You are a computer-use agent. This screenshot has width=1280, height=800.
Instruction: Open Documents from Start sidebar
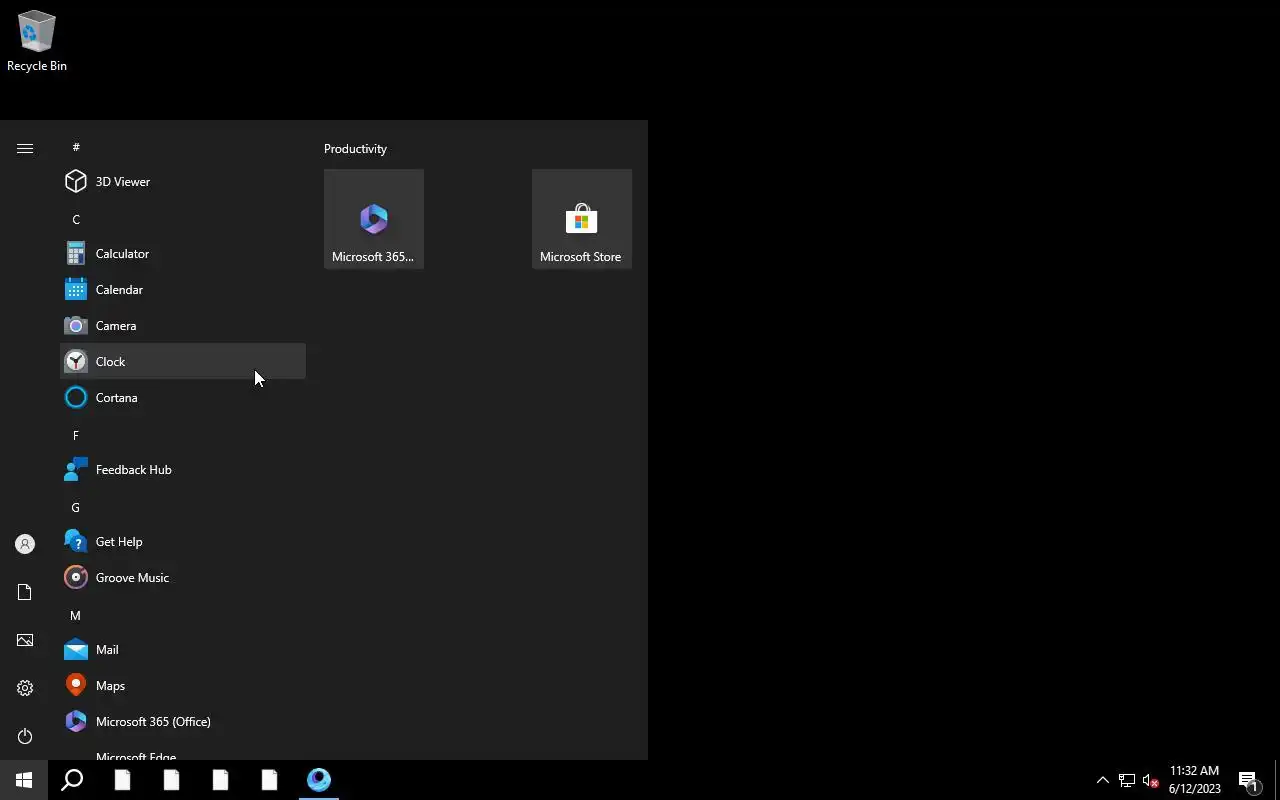pyautogui.click(x=25, y=592)
